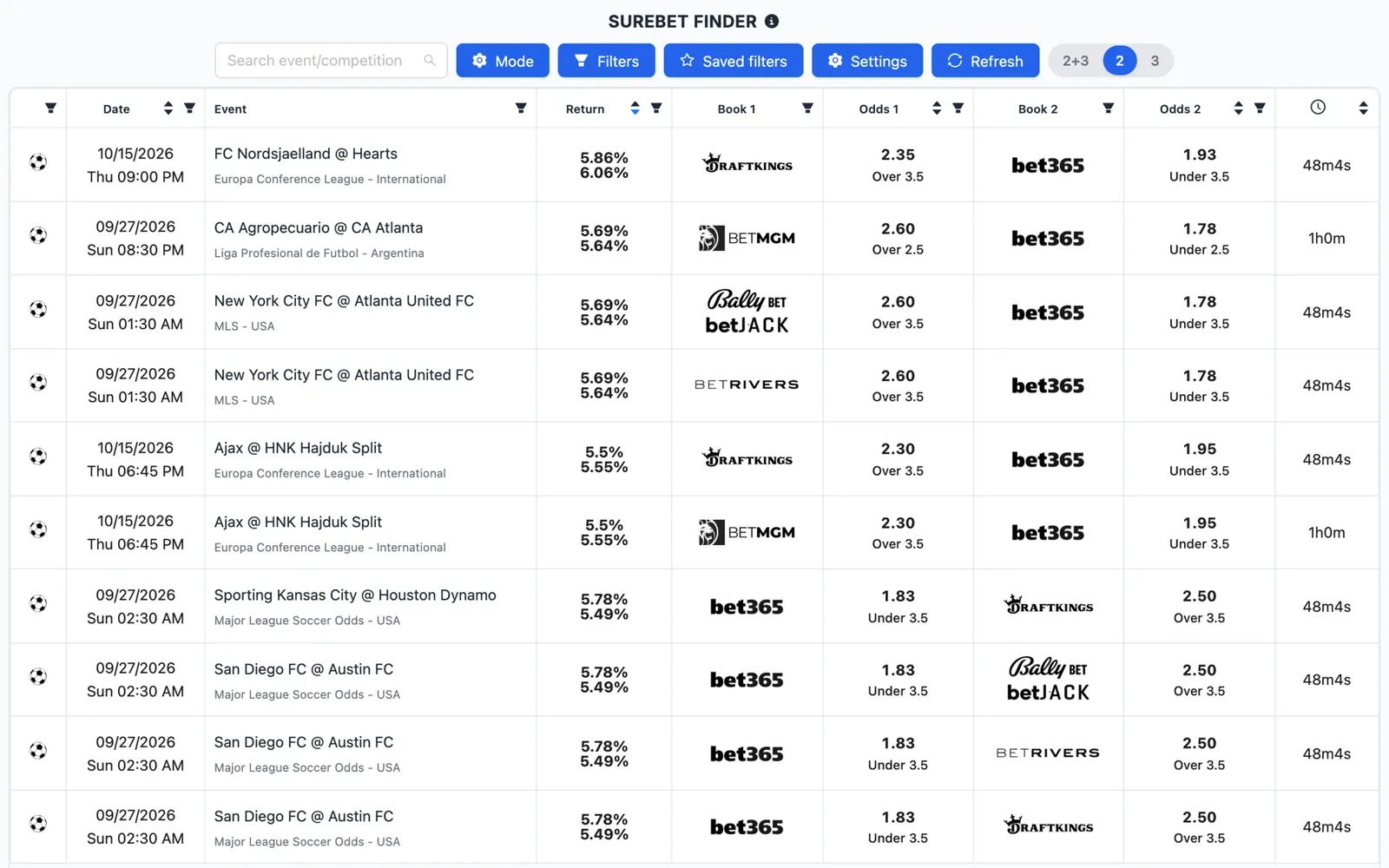The width and height of the screenshot is (1389, 868).
Task: Open the Odds 1 filter
Action: [x=958, y=108]
